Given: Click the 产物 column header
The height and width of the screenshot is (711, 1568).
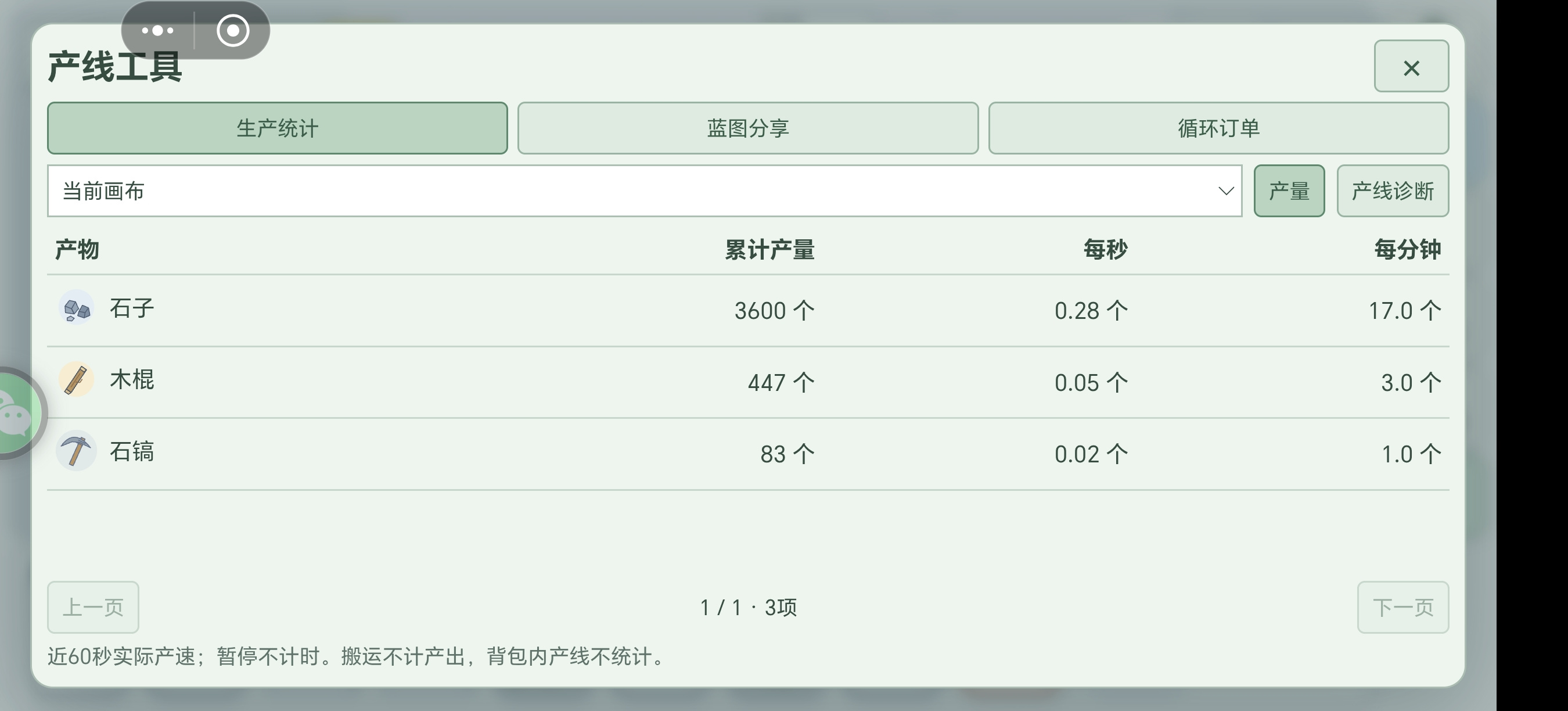Looking at the screenshot, I should pos(77,250).
